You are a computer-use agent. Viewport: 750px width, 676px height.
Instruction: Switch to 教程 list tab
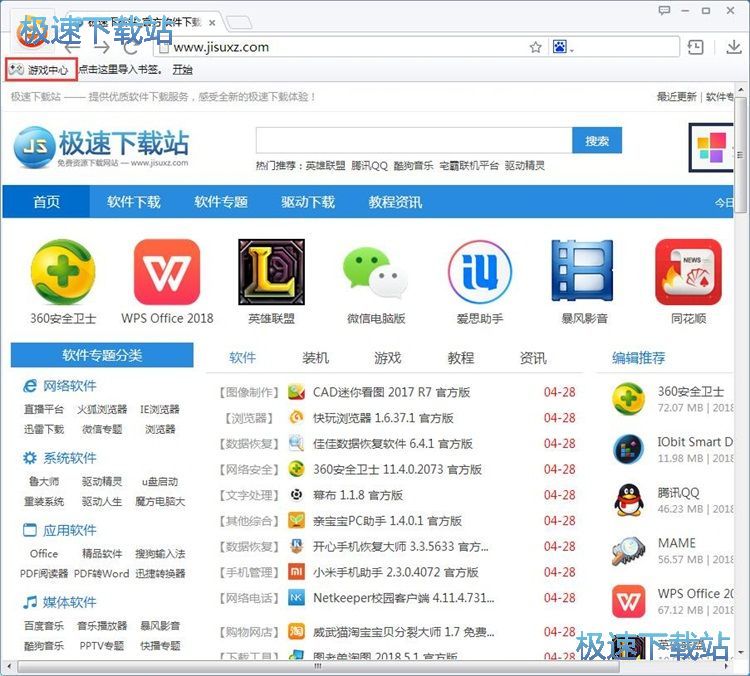tap(461, 357)
